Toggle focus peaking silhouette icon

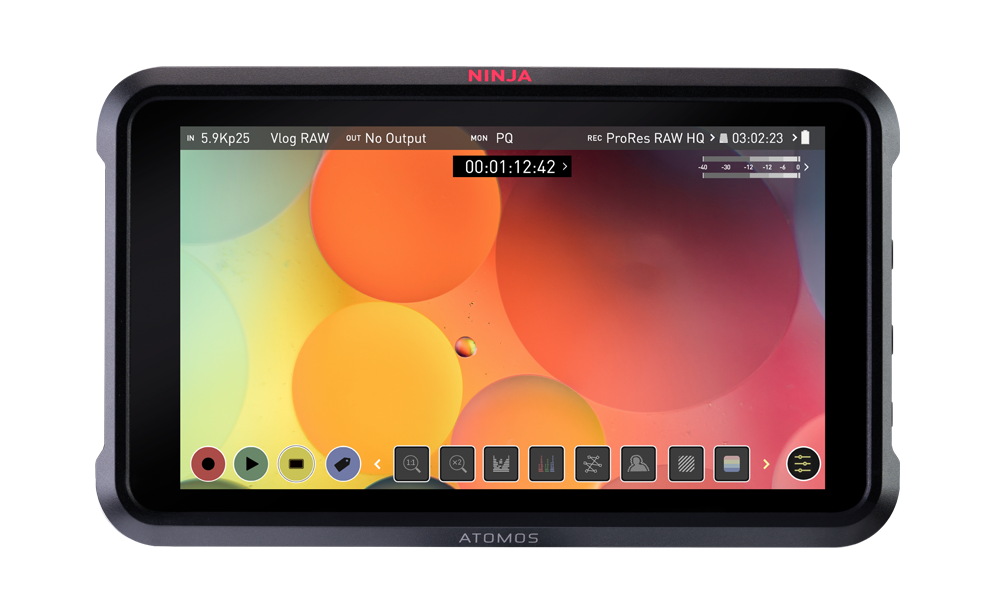[638, 464]
